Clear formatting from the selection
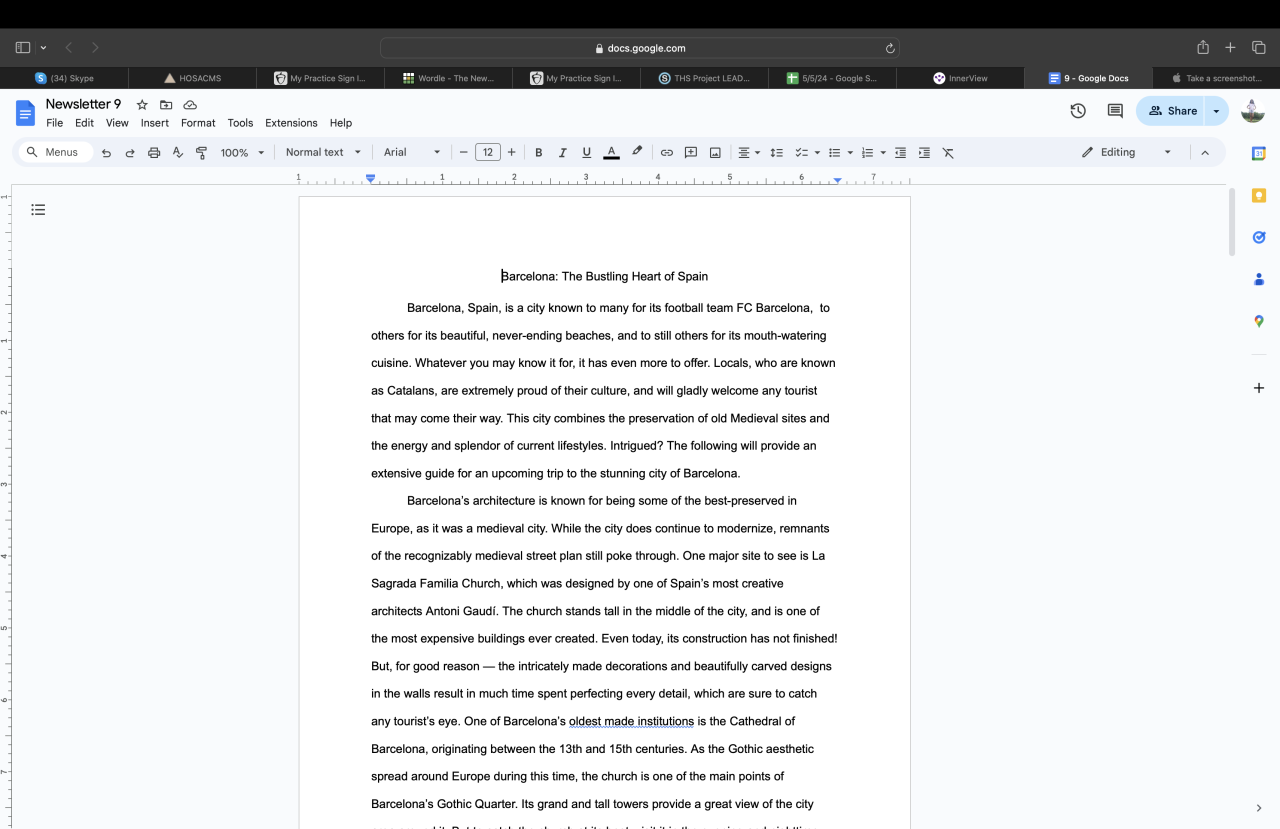The height and width of the screenshot is (829, 1280). coord(948,153)
